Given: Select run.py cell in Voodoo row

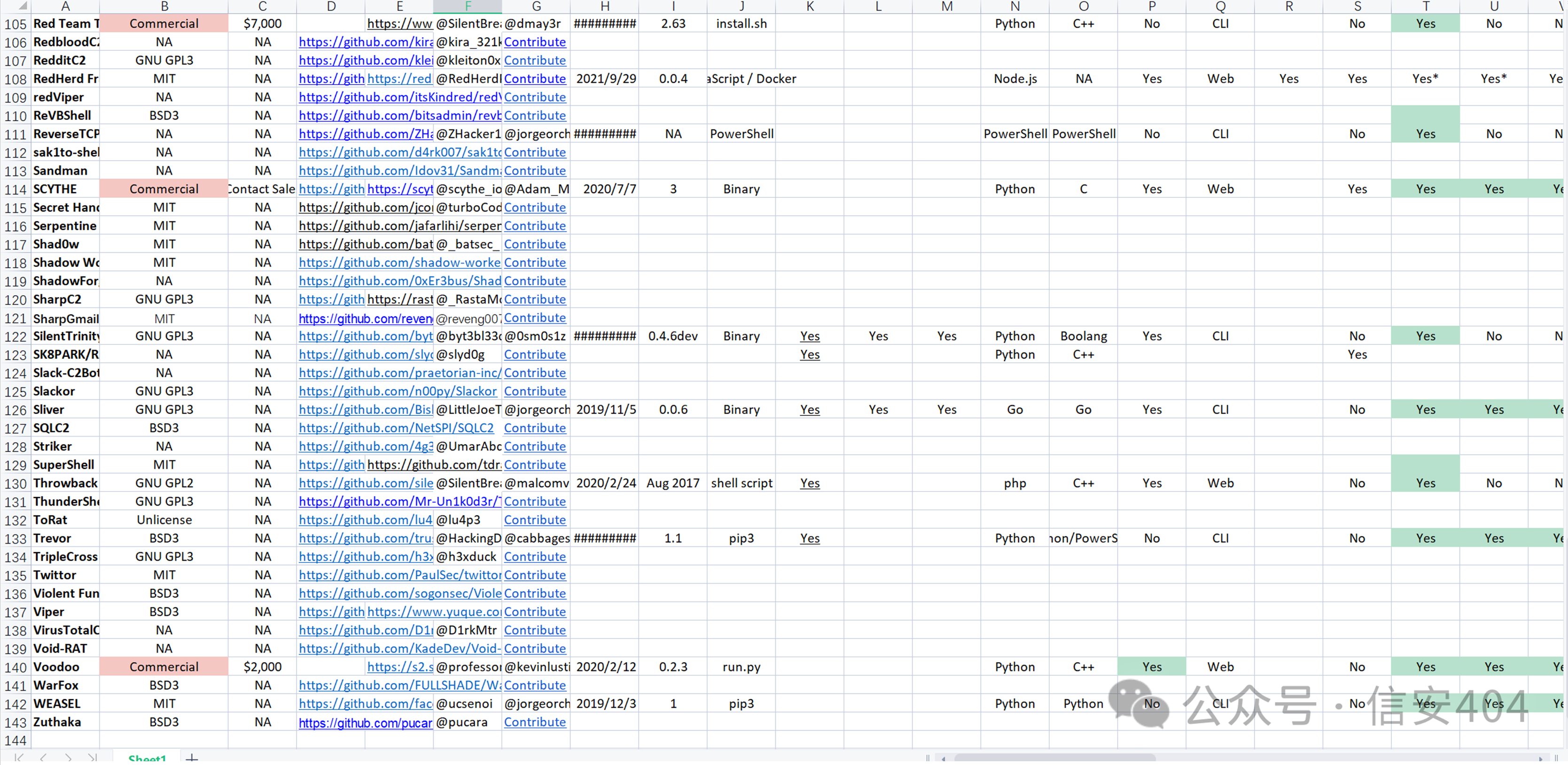Looking at the screenshot, I should (x=741, y=667).
